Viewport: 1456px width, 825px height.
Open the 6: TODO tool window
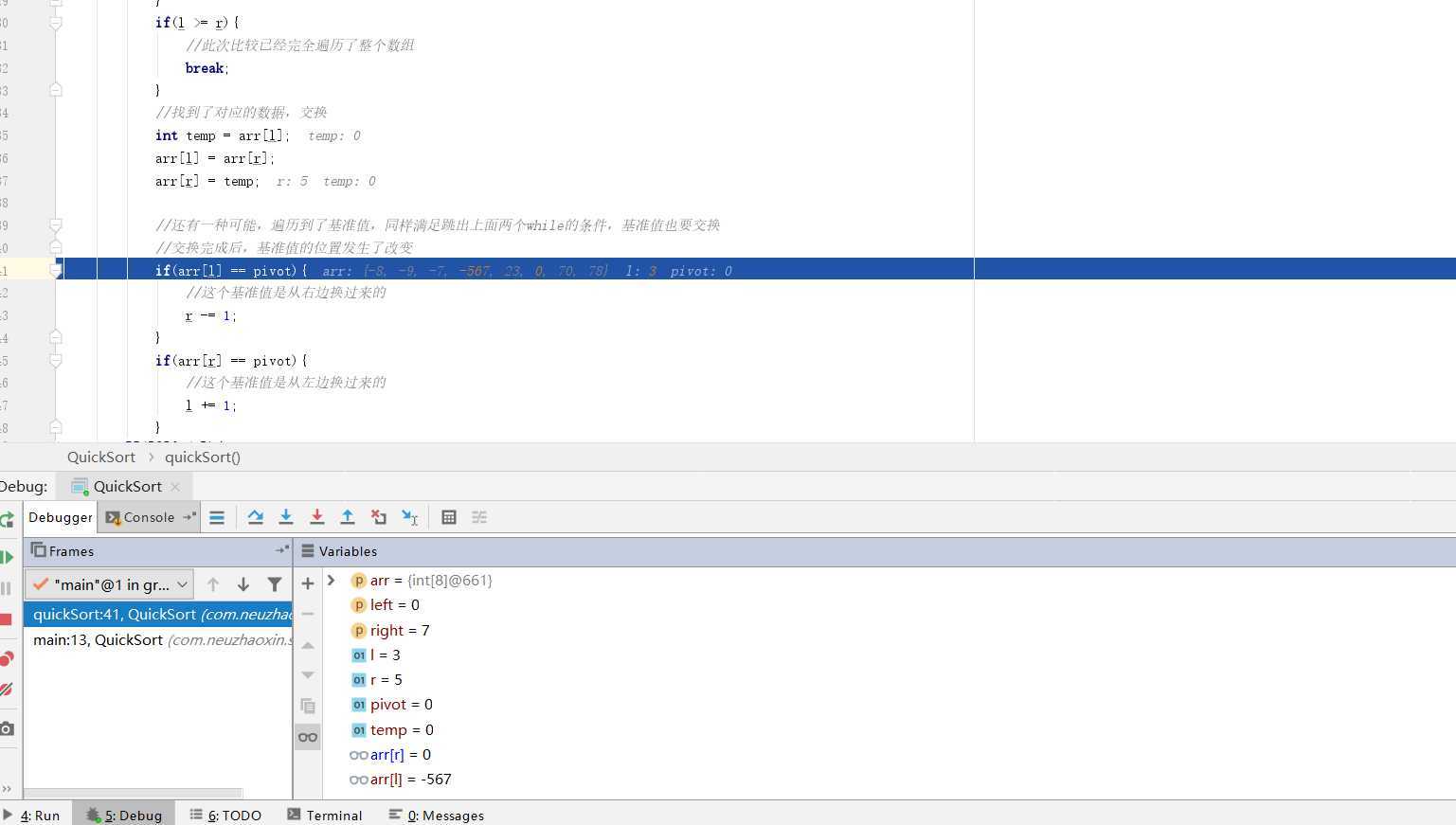[225, 816]
